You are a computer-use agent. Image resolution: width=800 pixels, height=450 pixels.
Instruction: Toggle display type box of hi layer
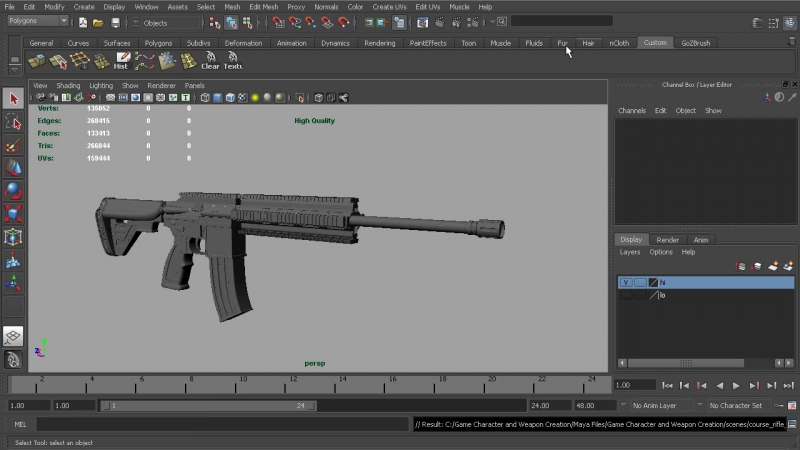coord(640,283)
